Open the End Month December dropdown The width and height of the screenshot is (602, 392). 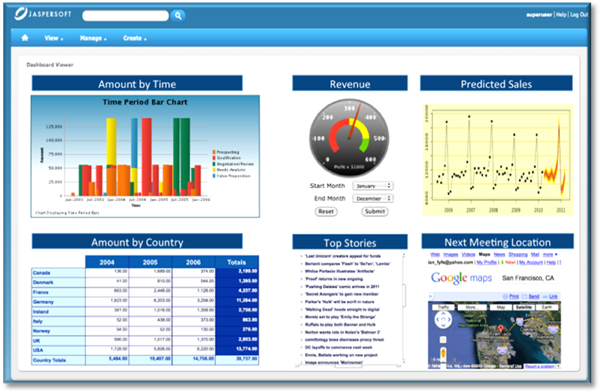[x=373, y=198]
